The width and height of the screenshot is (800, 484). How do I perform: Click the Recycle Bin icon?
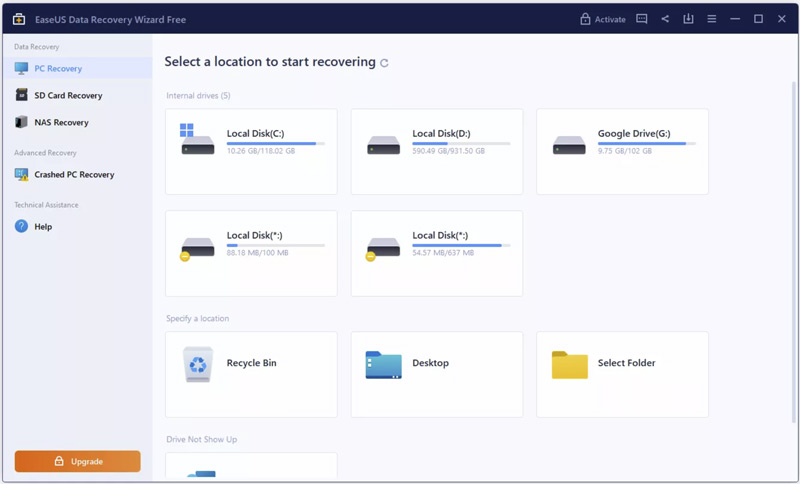click(198, 364)
